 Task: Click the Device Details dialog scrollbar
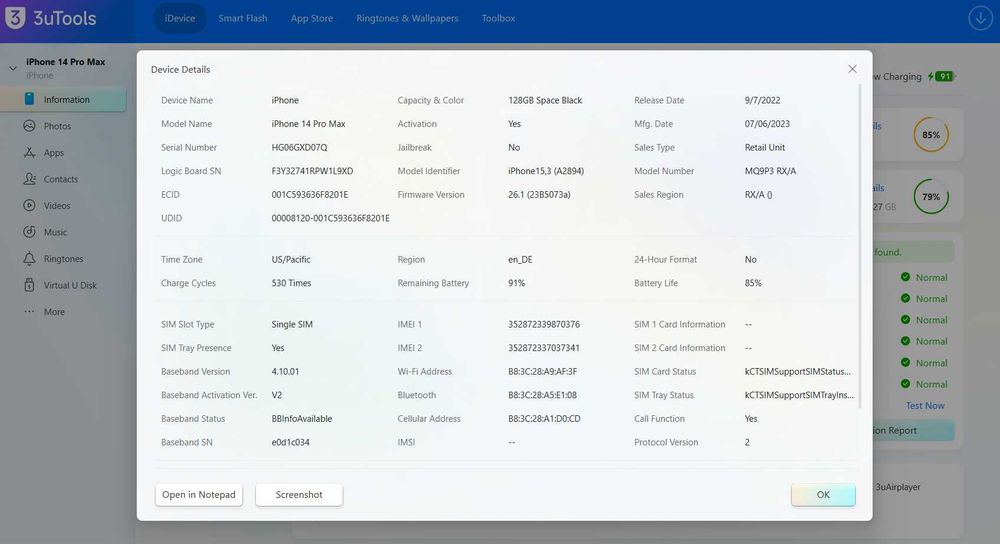(860, 246)
